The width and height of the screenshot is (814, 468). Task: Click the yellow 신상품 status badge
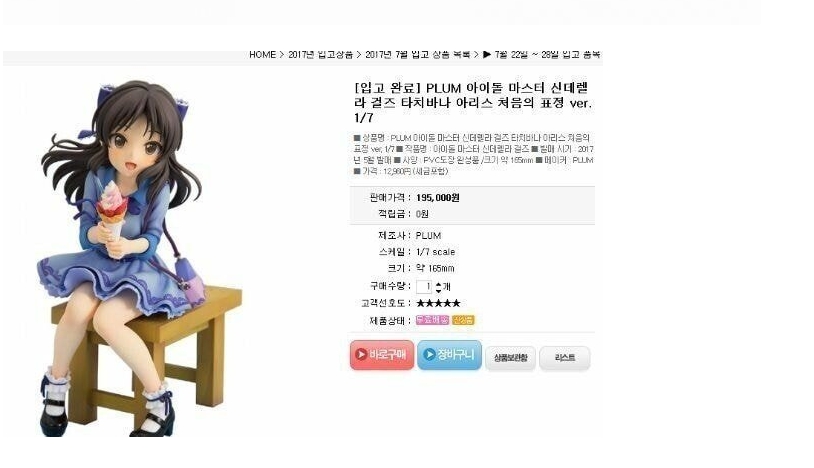coord(463,320)
